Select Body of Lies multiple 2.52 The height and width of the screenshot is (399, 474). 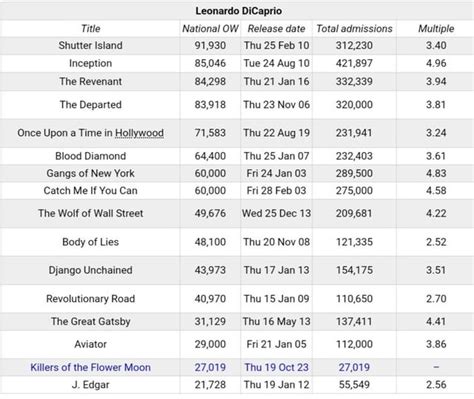tap(436, 242)
